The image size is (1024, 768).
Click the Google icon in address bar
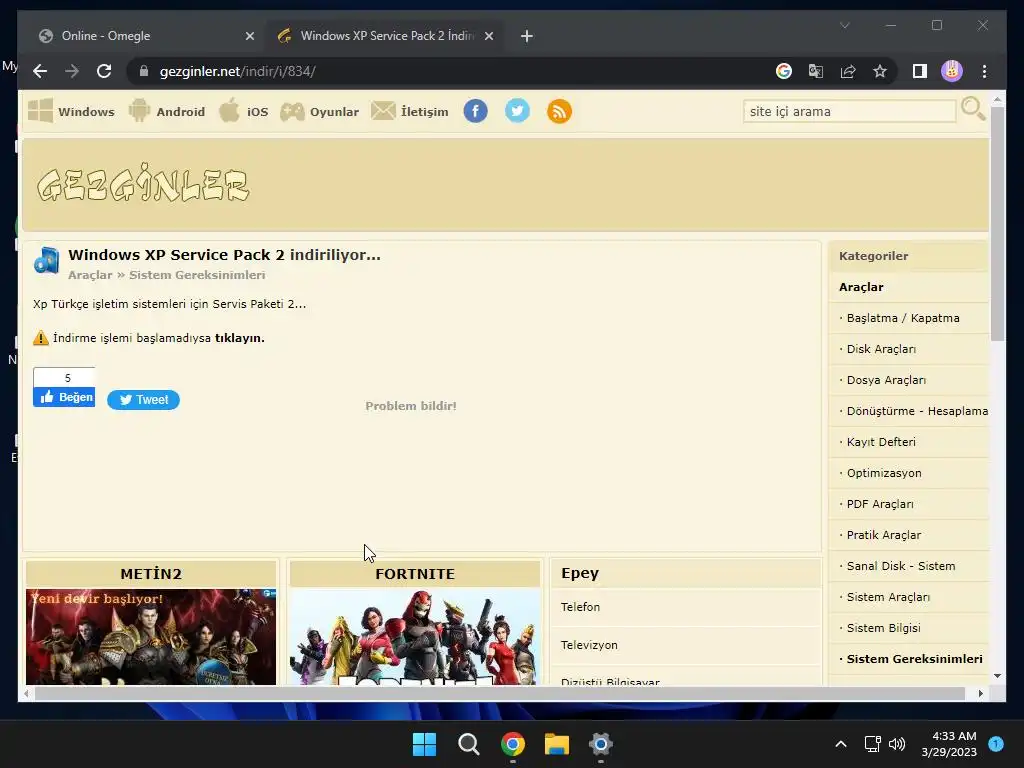[784, 71]
